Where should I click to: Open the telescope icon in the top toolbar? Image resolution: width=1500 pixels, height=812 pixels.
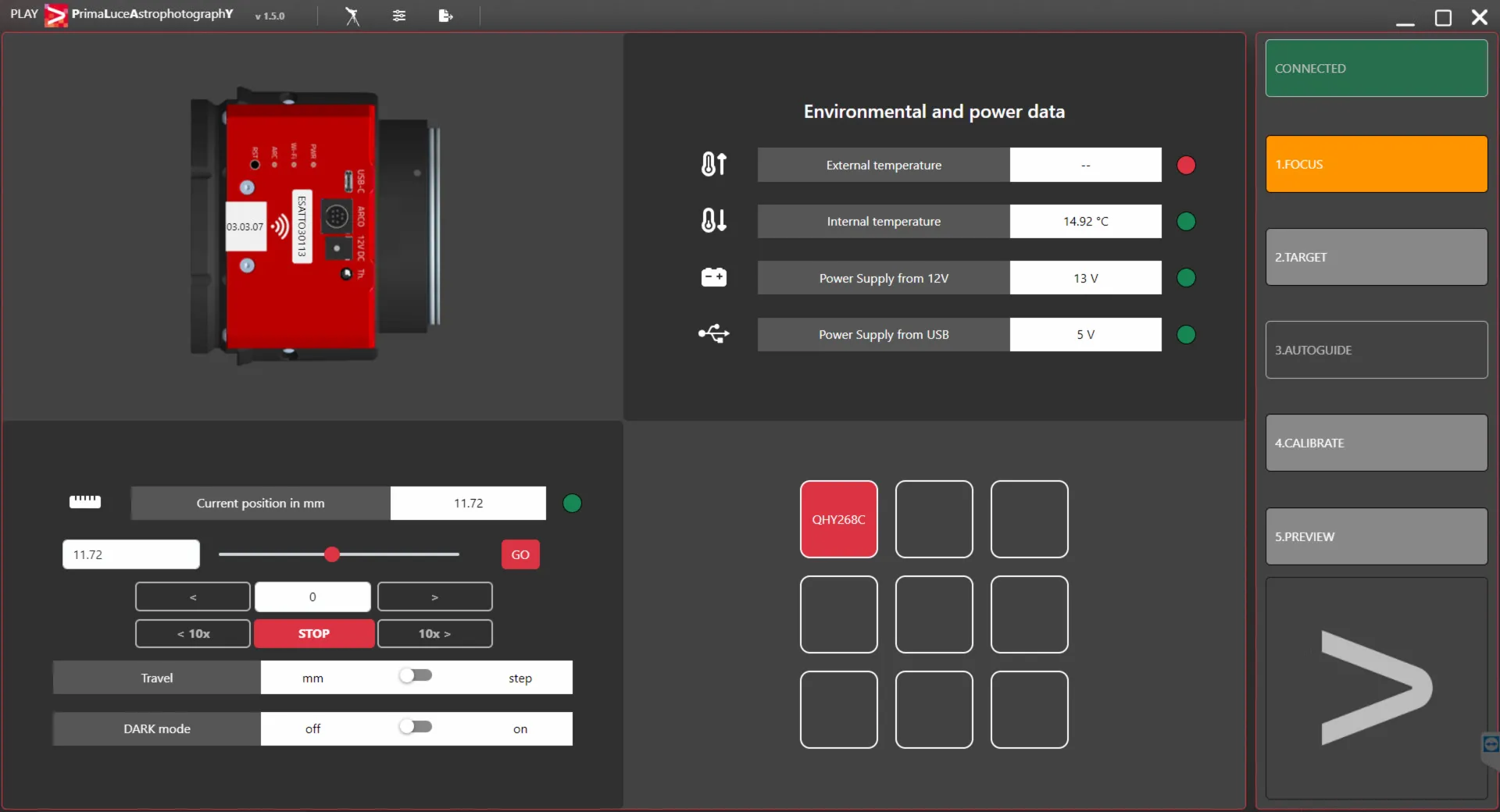(352, 16)
